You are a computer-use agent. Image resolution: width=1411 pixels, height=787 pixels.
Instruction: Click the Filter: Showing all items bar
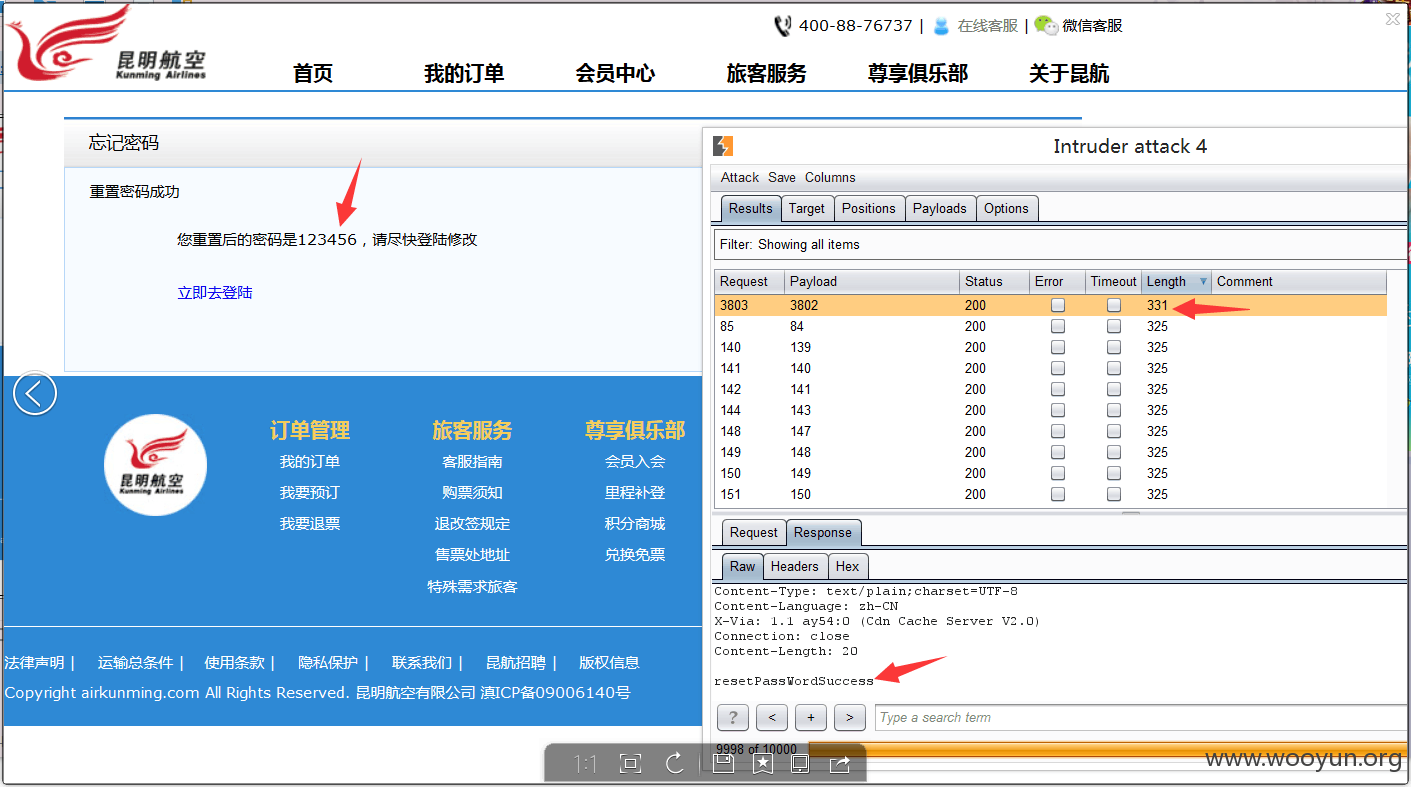[1062, 244]
